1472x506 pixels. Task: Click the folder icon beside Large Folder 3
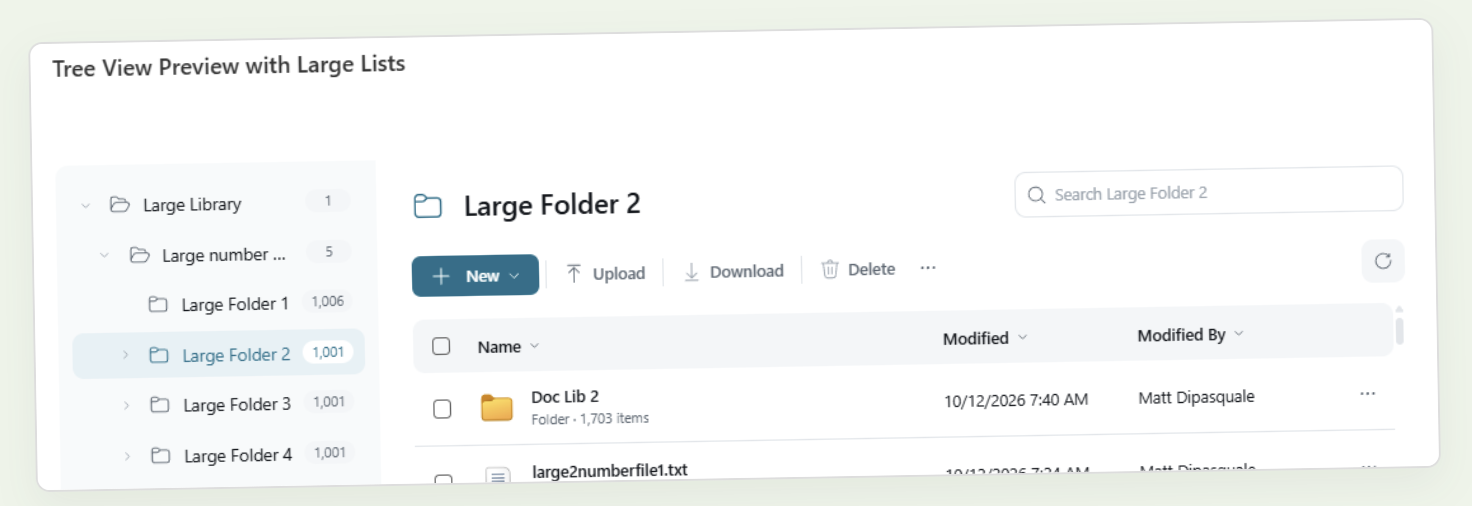point(160,405)
